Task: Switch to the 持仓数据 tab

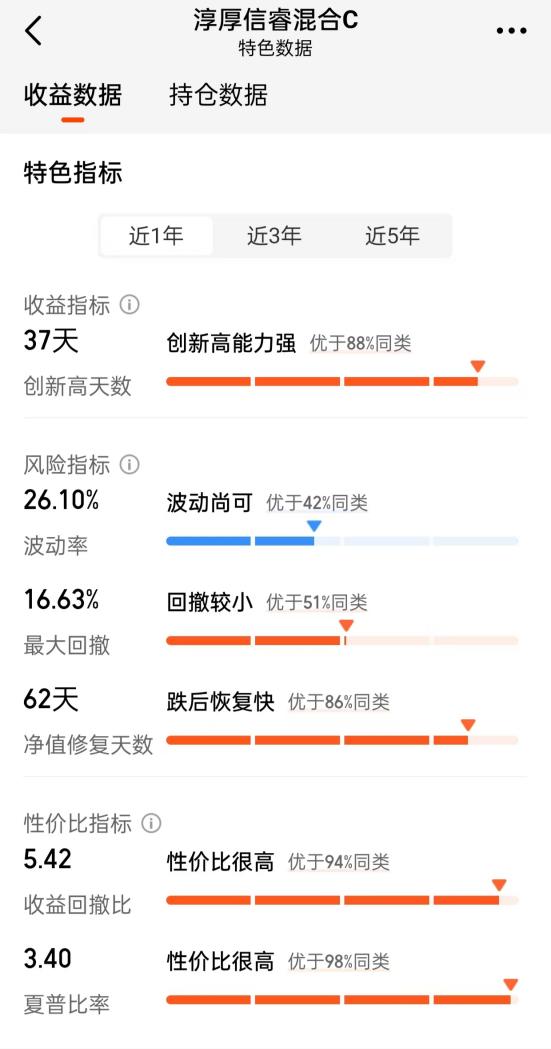Action: coord(218,95)
